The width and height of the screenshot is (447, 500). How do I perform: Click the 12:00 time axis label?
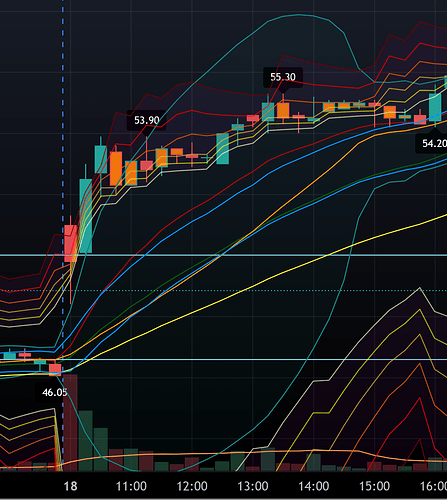[x=192, y=486]
